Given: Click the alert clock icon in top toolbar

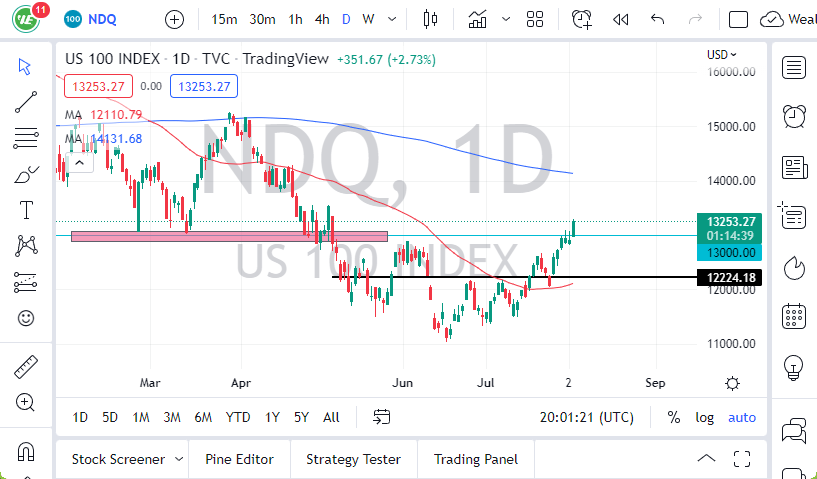Looking at the screenshot, I should 581,19.
